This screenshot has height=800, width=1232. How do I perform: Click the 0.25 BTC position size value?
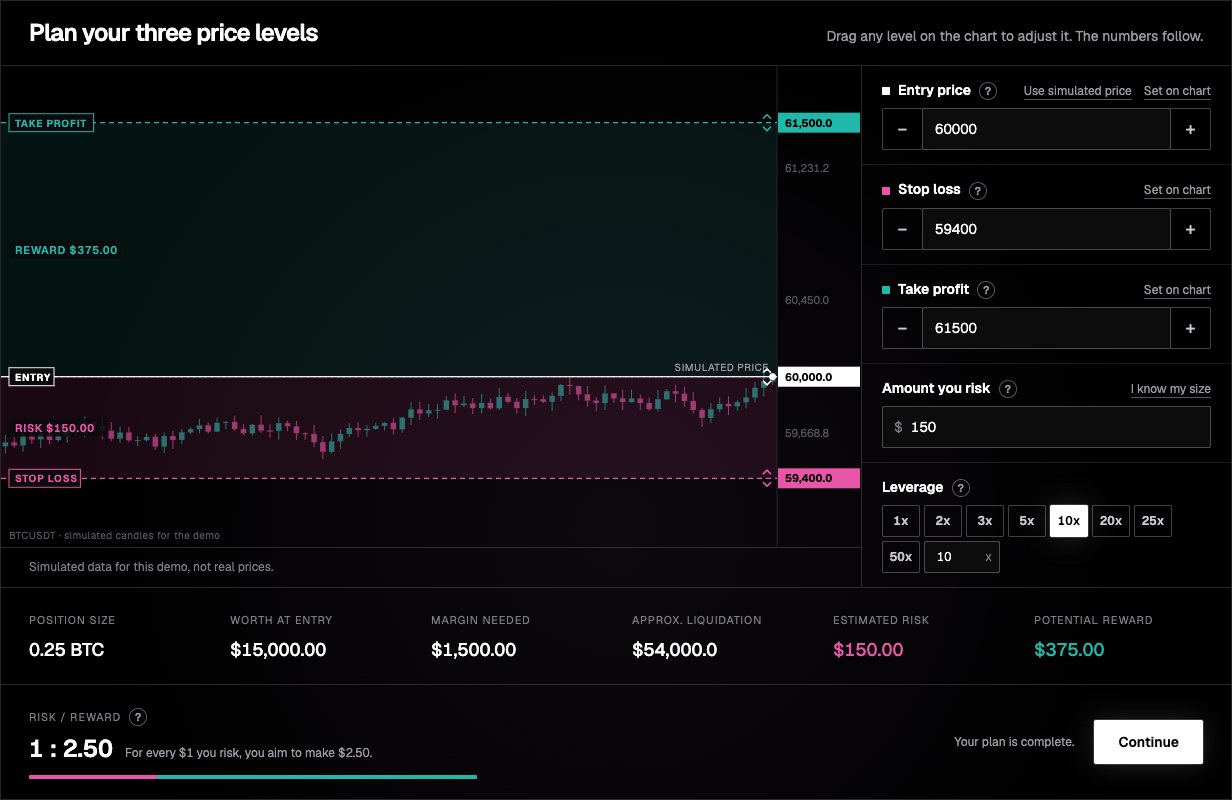67,650
